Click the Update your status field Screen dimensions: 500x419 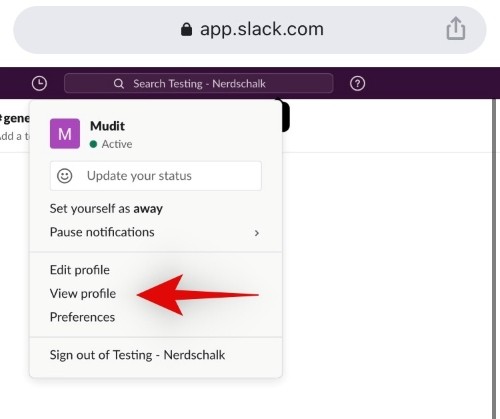click(156, 176)
